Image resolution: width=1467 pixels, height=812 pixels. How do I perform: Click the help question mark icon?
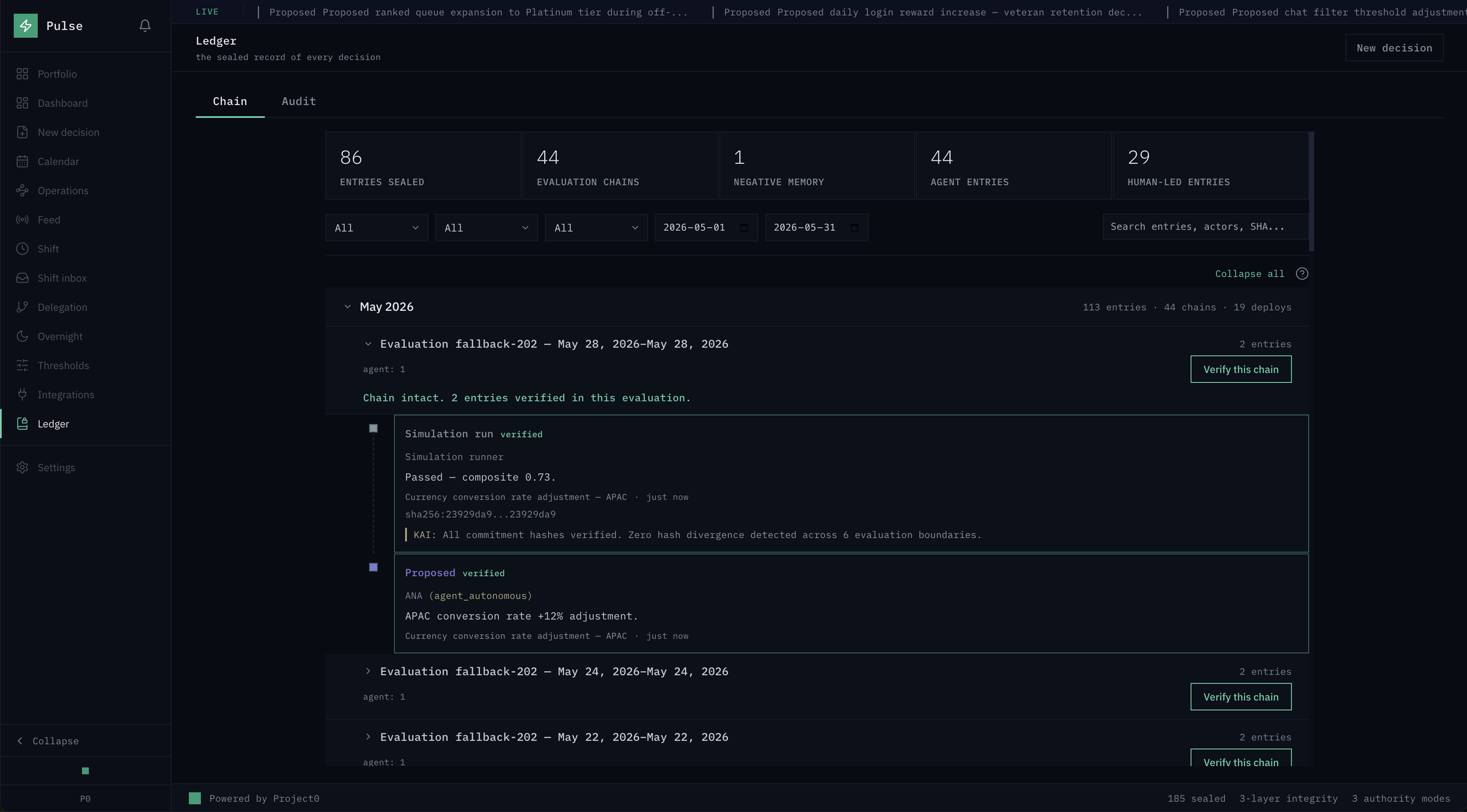click(x=1302, y=274)
